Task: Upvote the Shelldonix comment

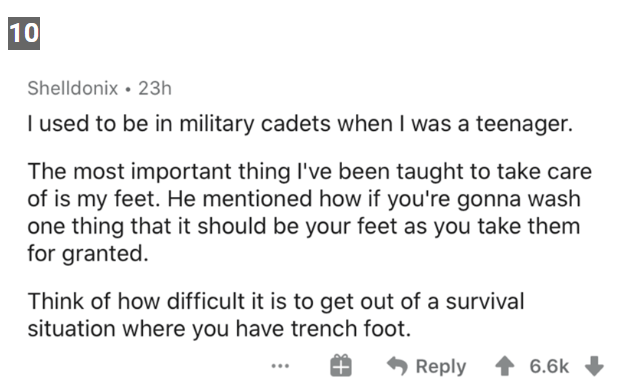Action: tap(505, 367)
